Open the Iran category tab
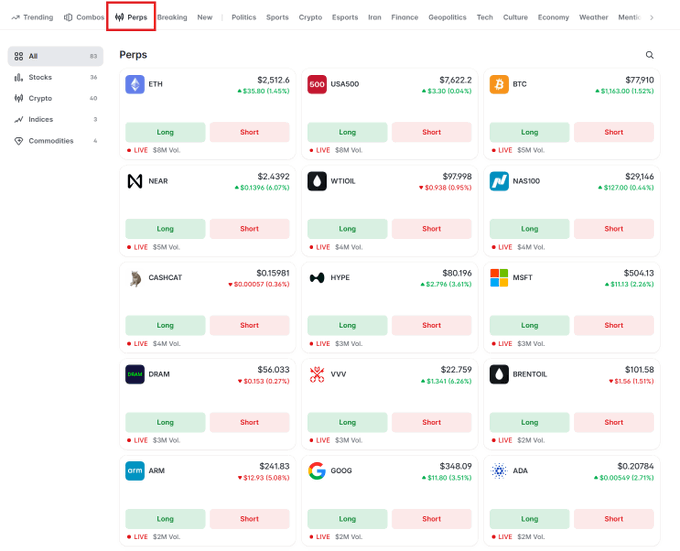 (x=375, y=17)
